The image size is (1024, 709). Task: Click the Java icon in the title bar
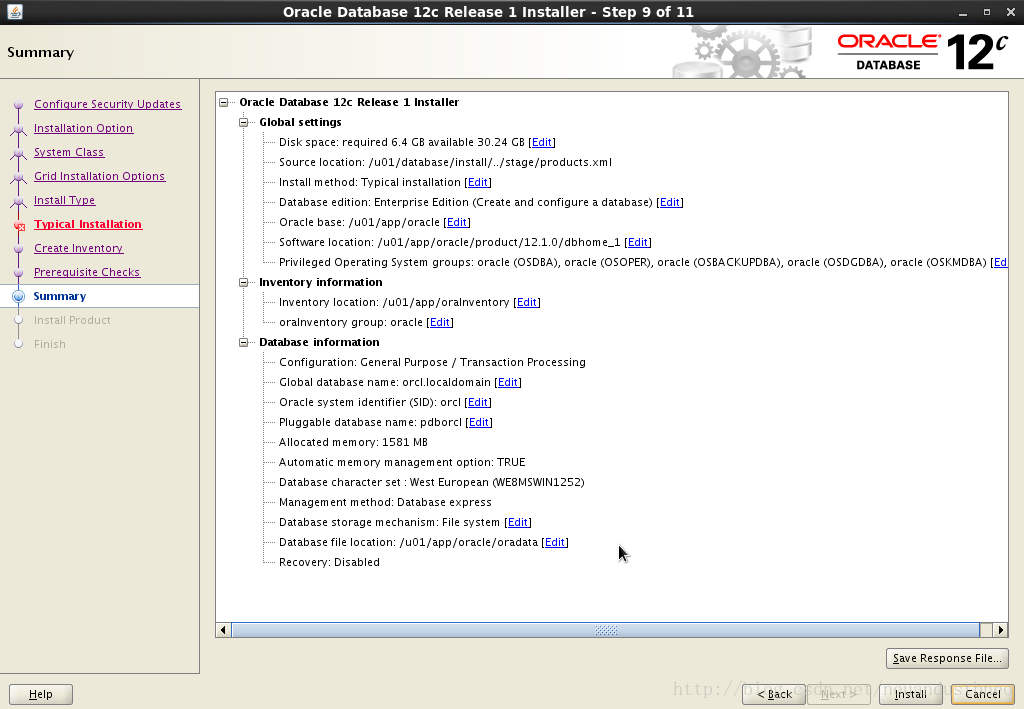[x=14, y=12]
